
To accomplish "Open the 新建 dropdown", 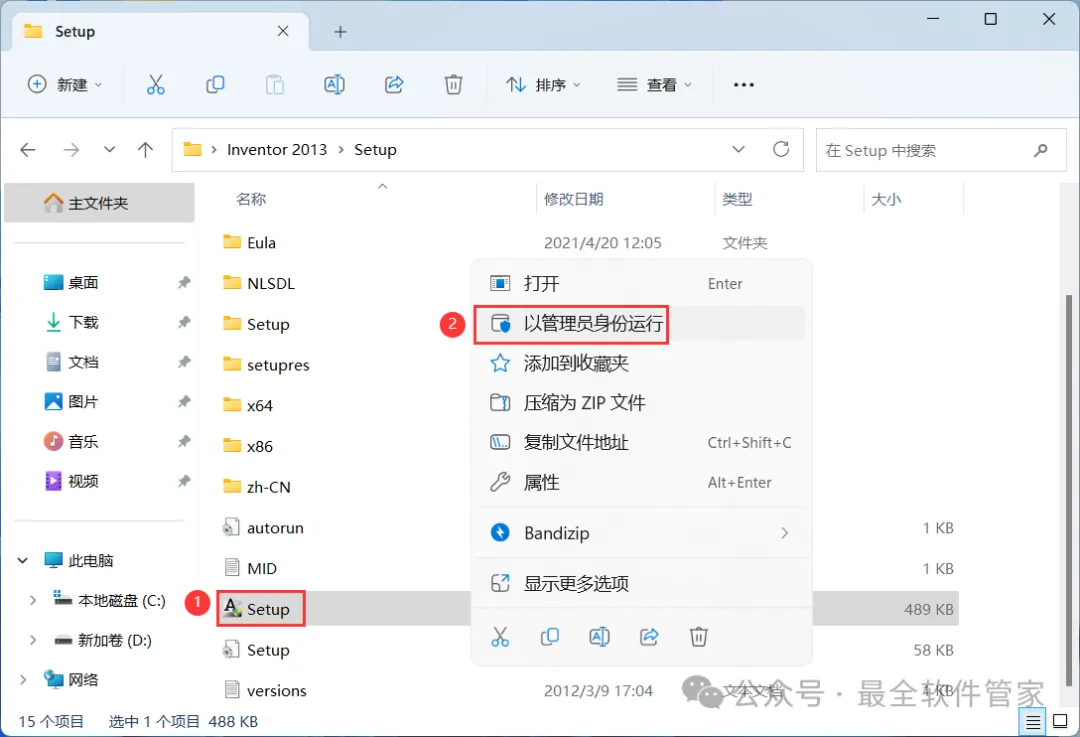I will pyautogui.click(x=65, y=85).
